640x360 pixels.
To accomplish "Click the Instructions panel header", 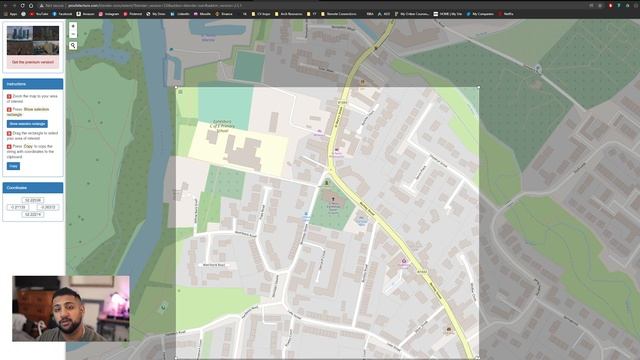I will click(33, 84).
